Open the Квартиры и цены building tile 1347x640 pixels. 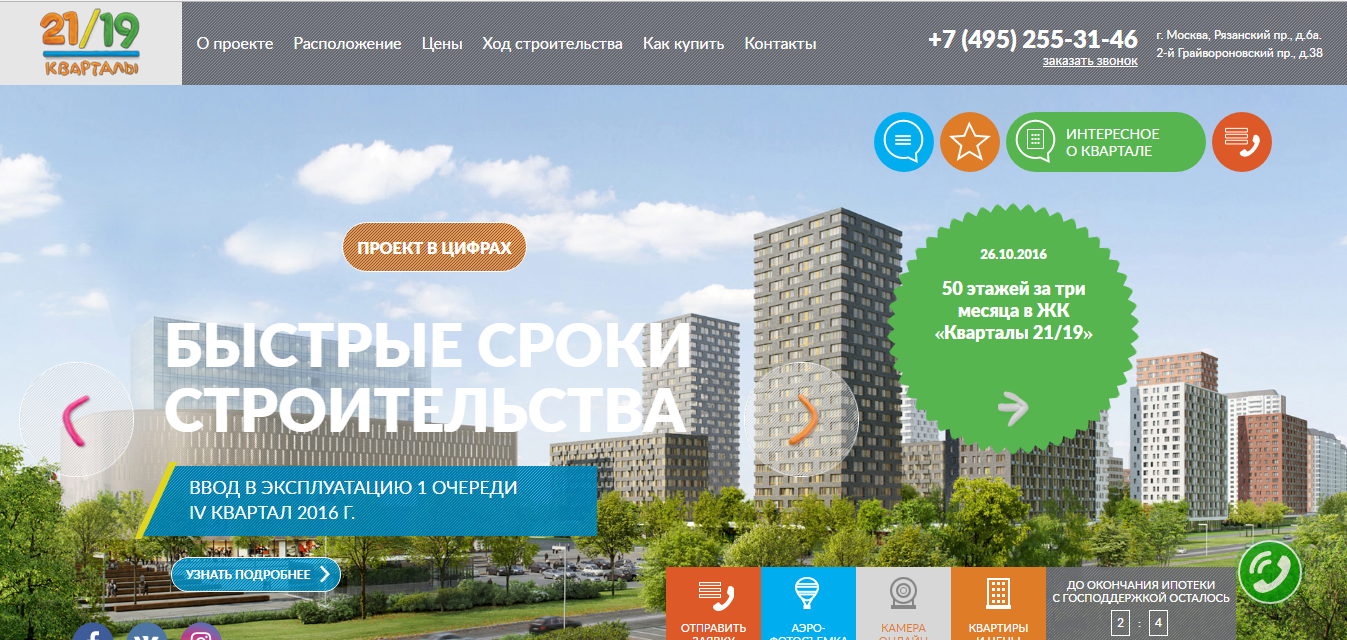click(998, 604)
